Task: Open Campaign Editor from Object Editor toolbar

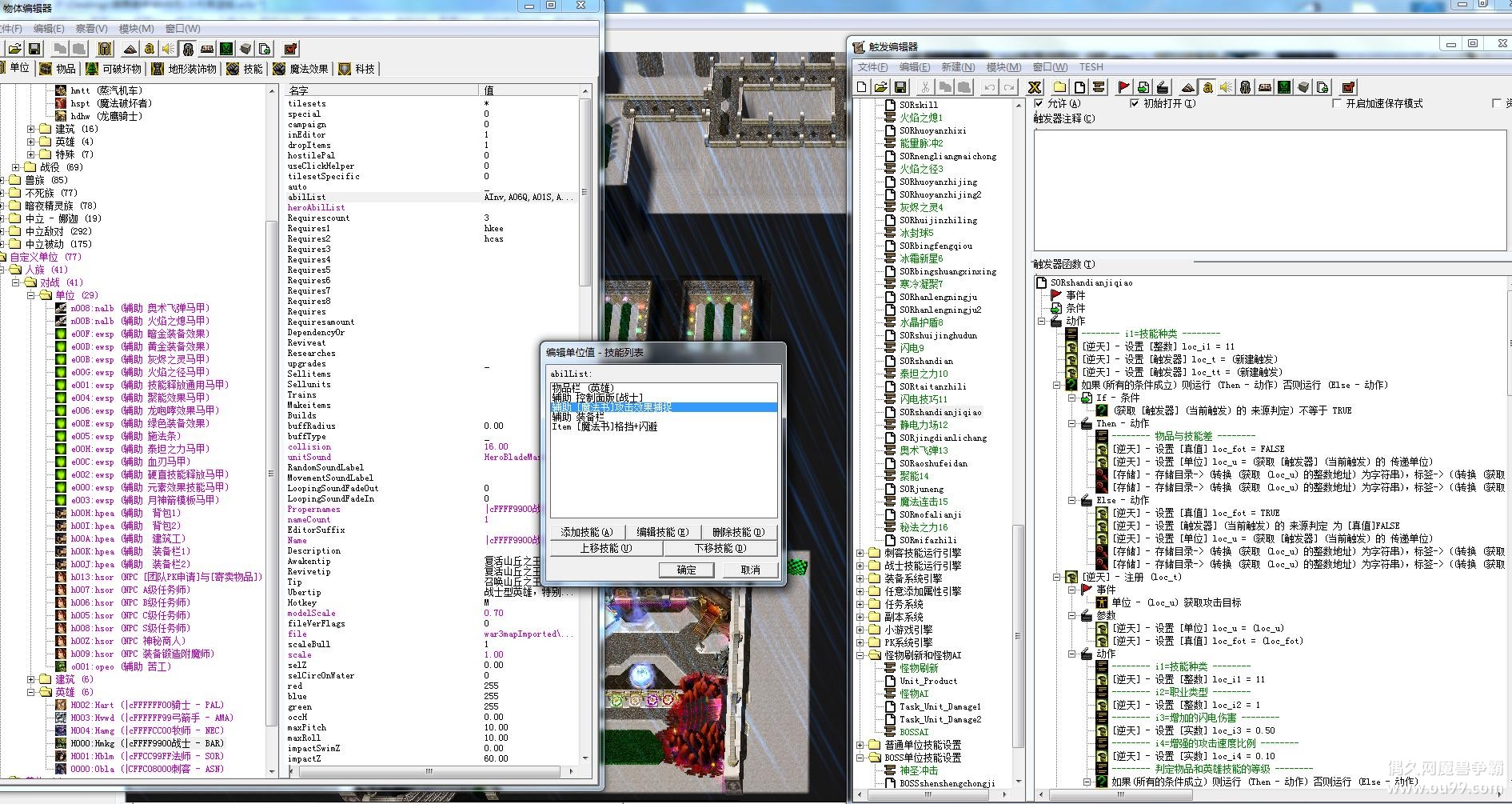Action: coord(207,49)
